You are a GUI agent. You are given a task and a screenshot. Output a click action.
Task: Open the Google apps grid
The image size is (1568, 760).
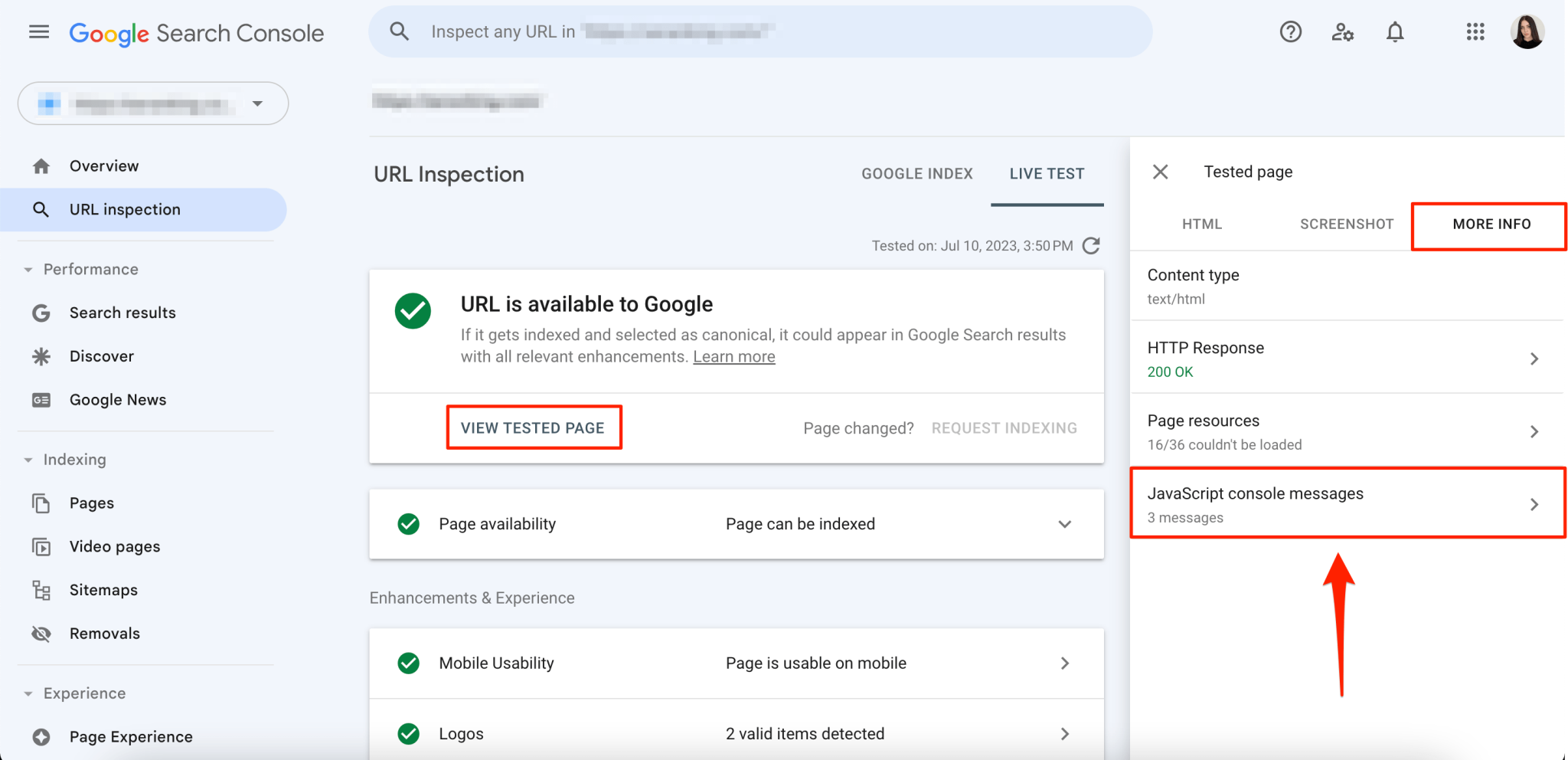[x=1475, y=31]
